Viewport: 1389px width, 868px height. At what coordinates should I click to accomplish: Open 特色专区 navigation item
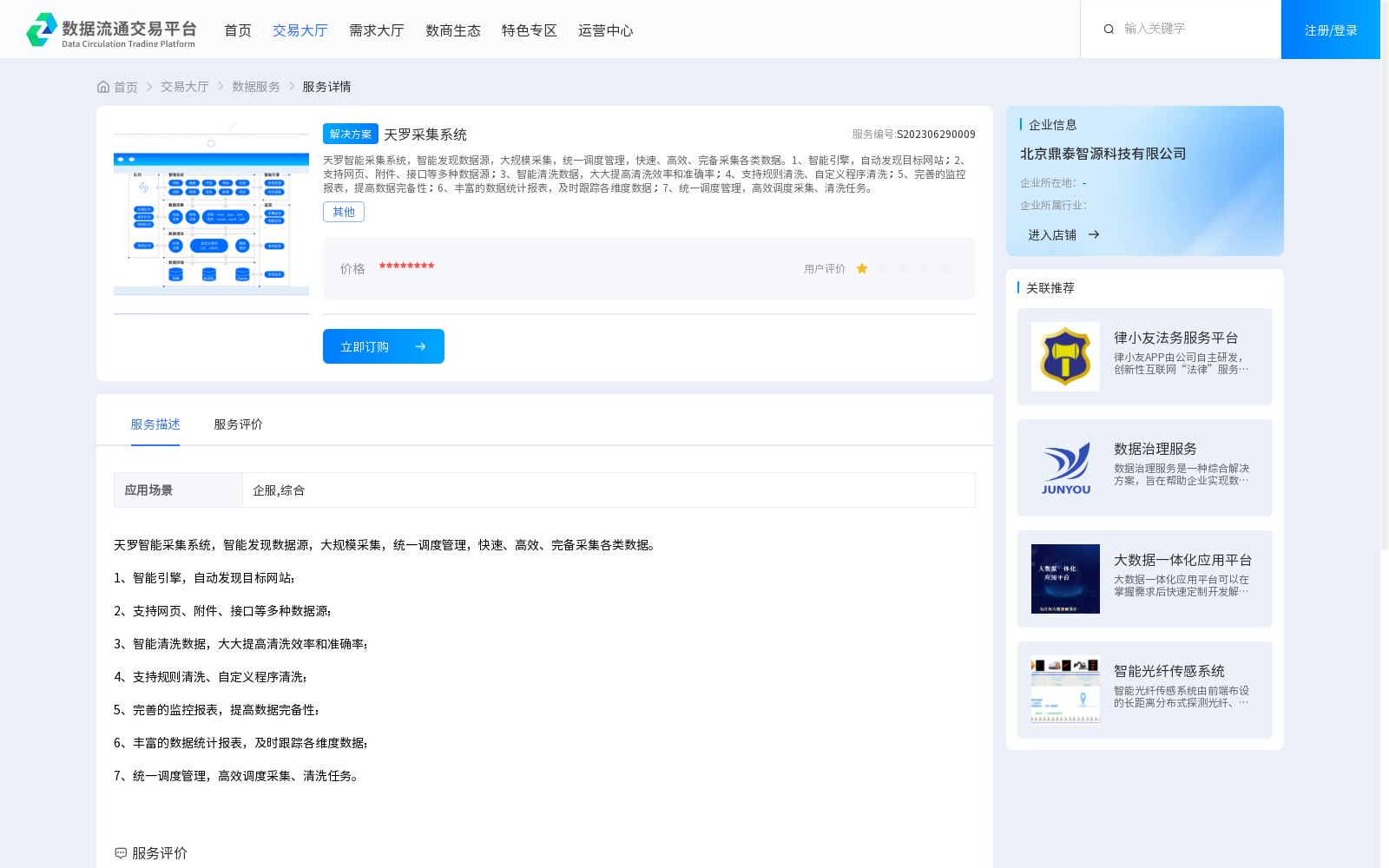point(530,30)
